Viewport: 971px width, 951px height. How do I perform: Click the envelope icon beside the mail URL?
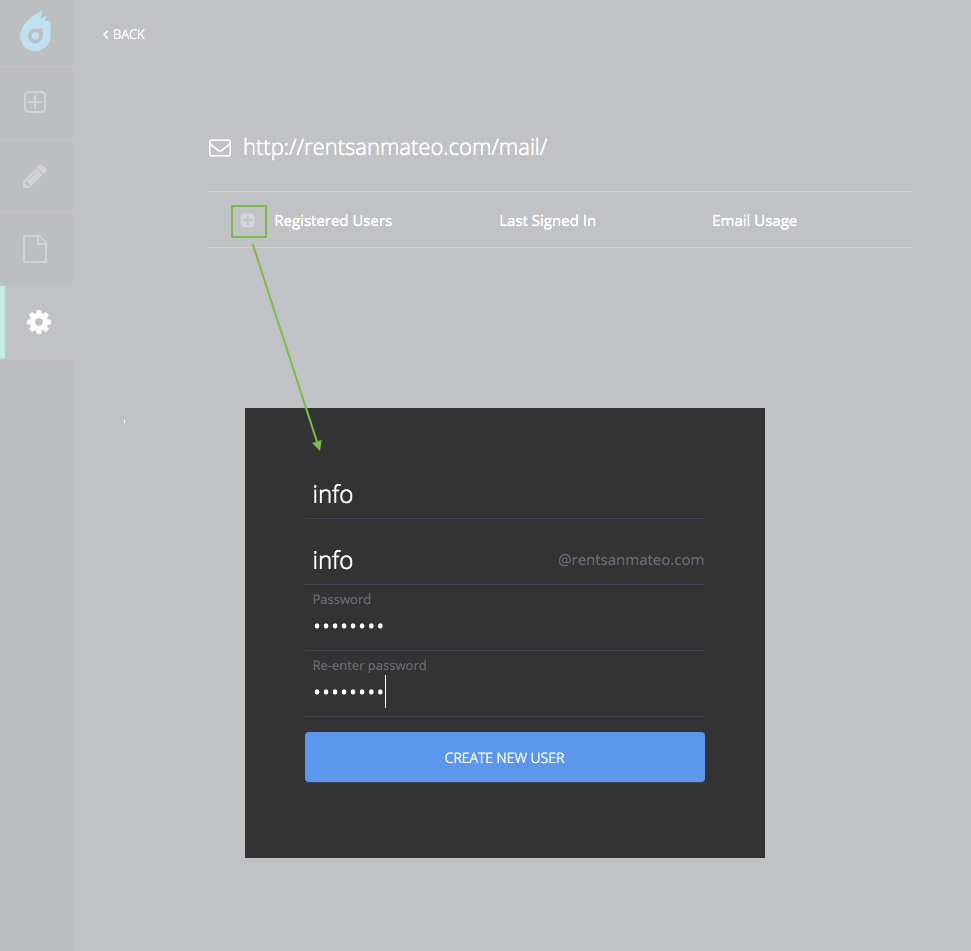tap(219, 148)
